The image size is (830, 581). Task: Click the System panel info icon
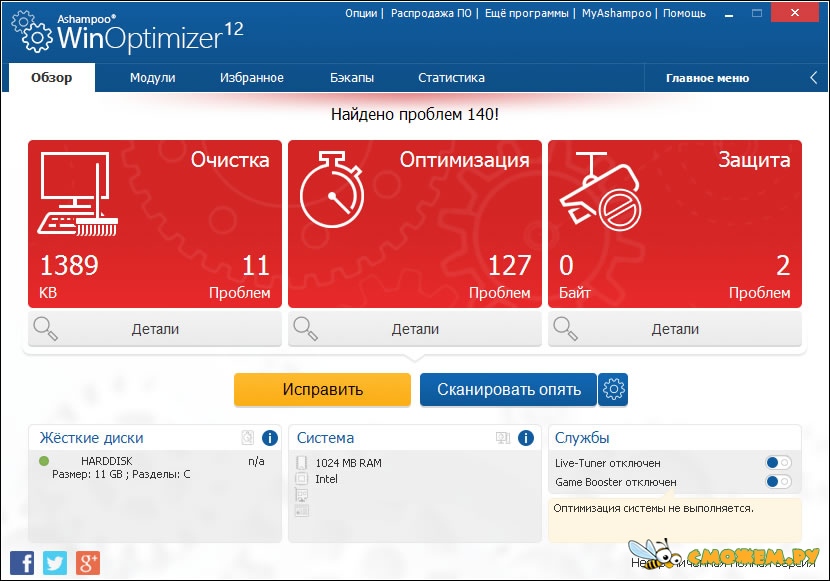tap(526, 438)
